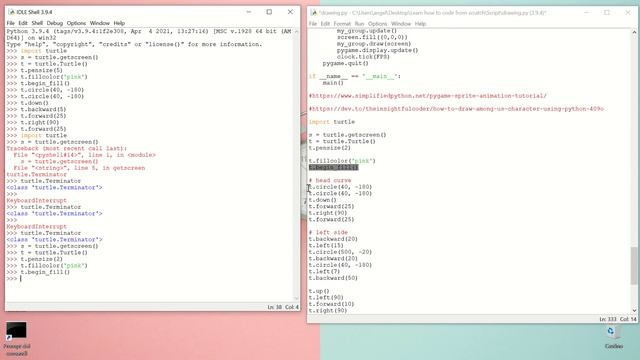Click t.left(15) line in editor
This screenshot has width=640, height=360.
tap(326, 246)
